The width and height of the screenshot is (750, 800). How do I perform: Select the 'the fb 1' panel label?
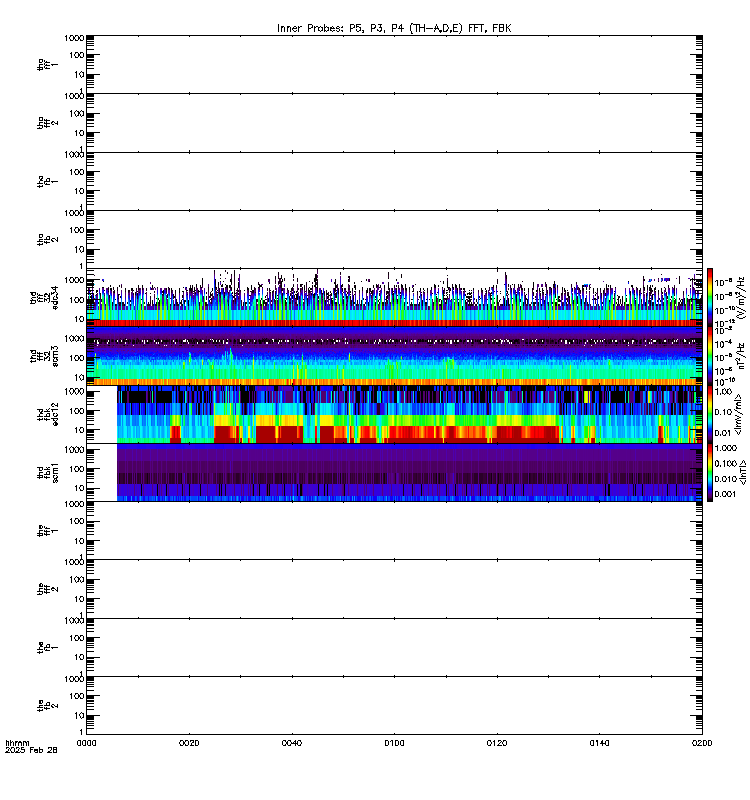(47, 647)
